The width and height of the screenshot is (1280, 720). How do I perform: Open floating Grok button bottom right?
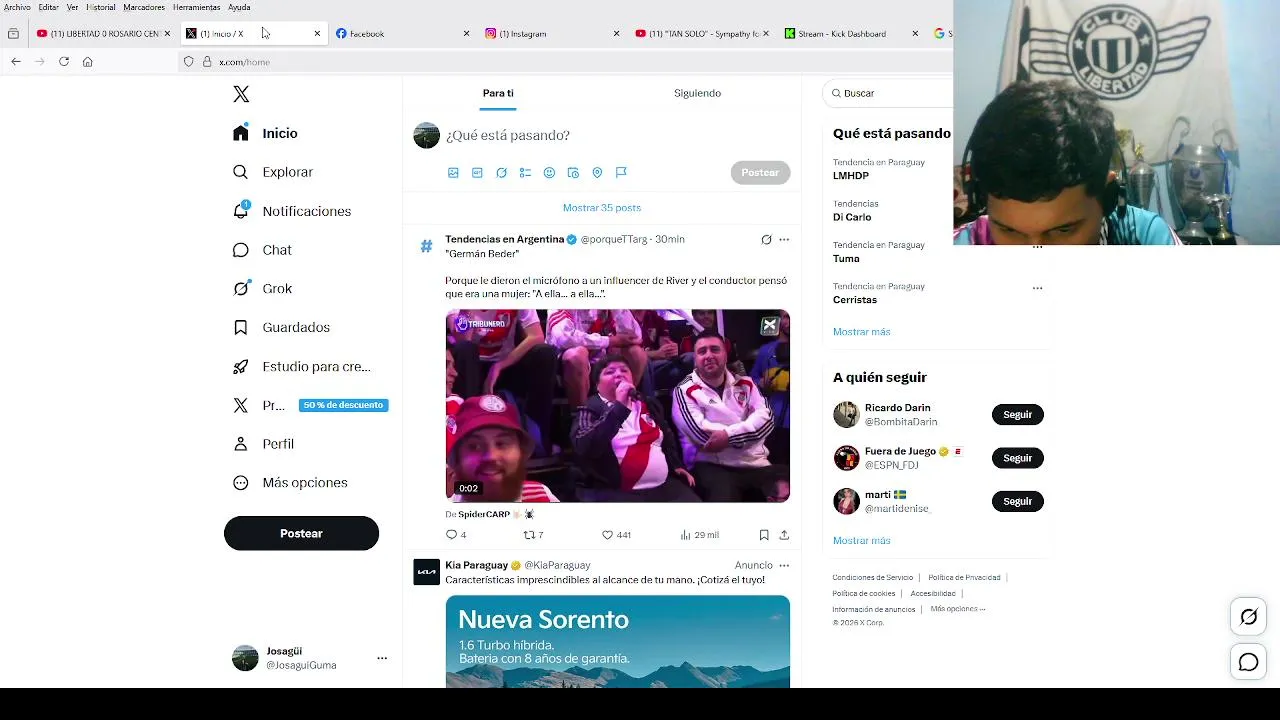(1249, 617)
